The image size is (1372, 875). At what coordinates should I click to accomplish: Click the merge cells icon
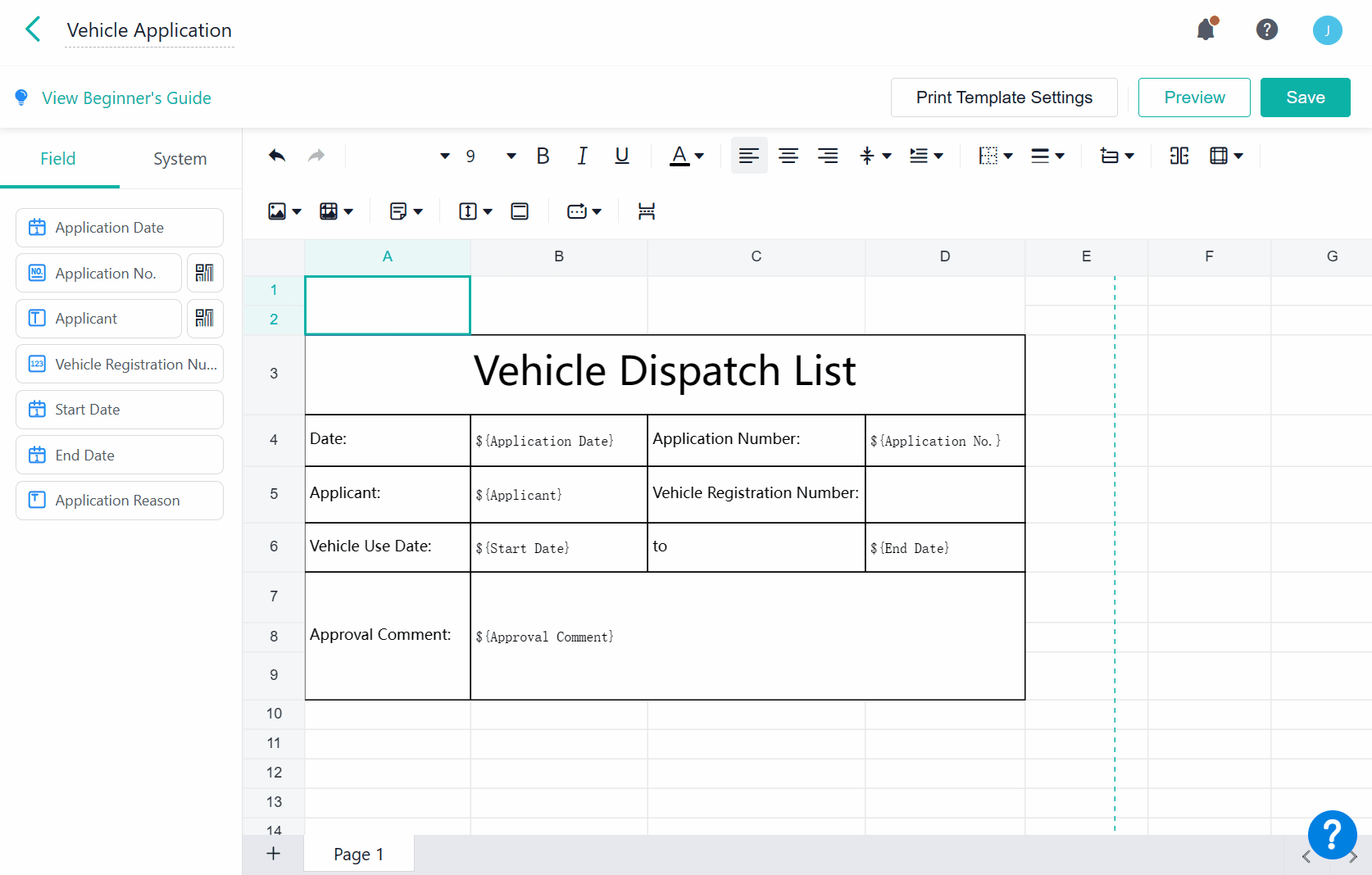(1179, 156)
